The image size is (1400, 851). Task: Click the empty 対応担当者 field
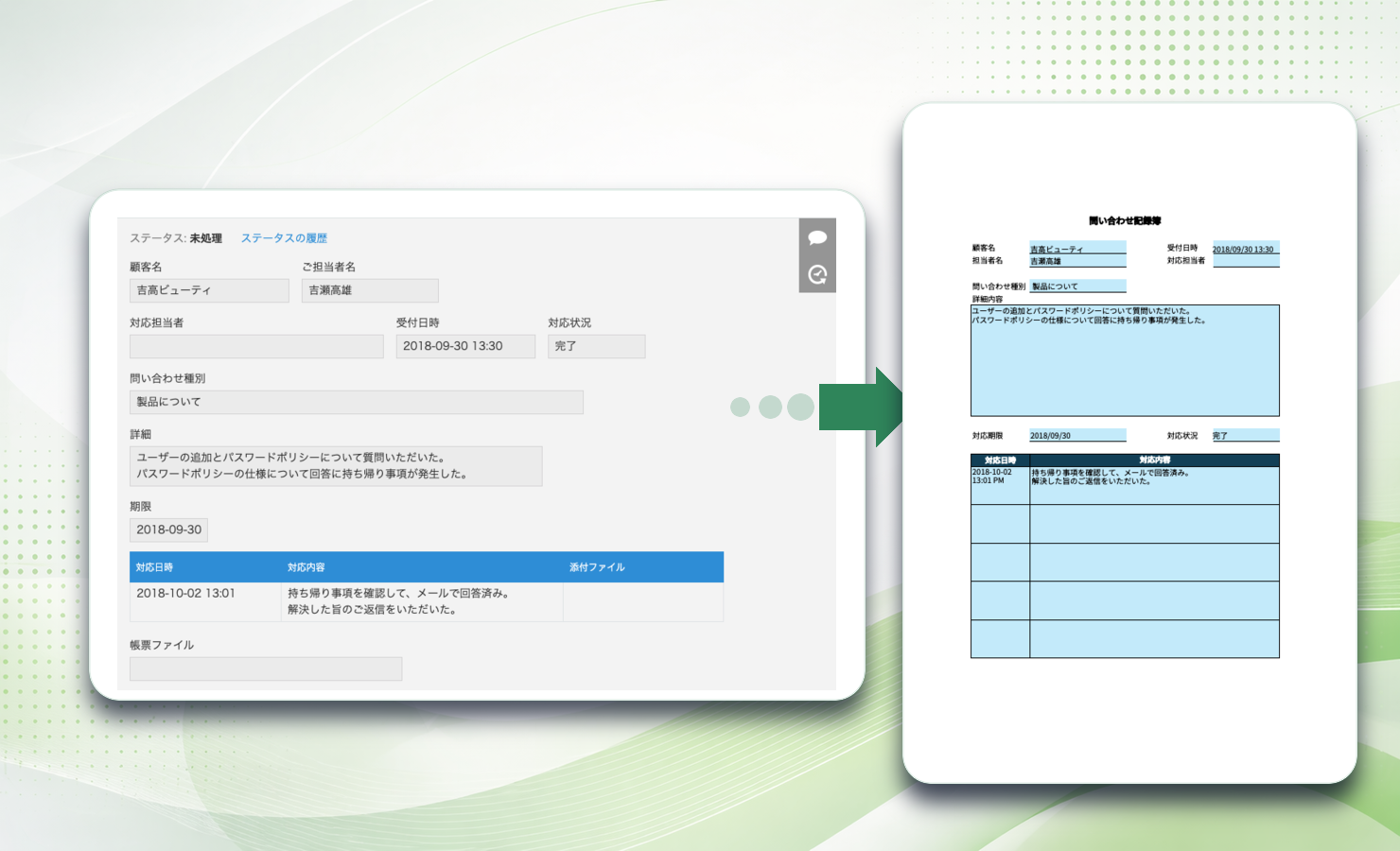tap(256, 346)
